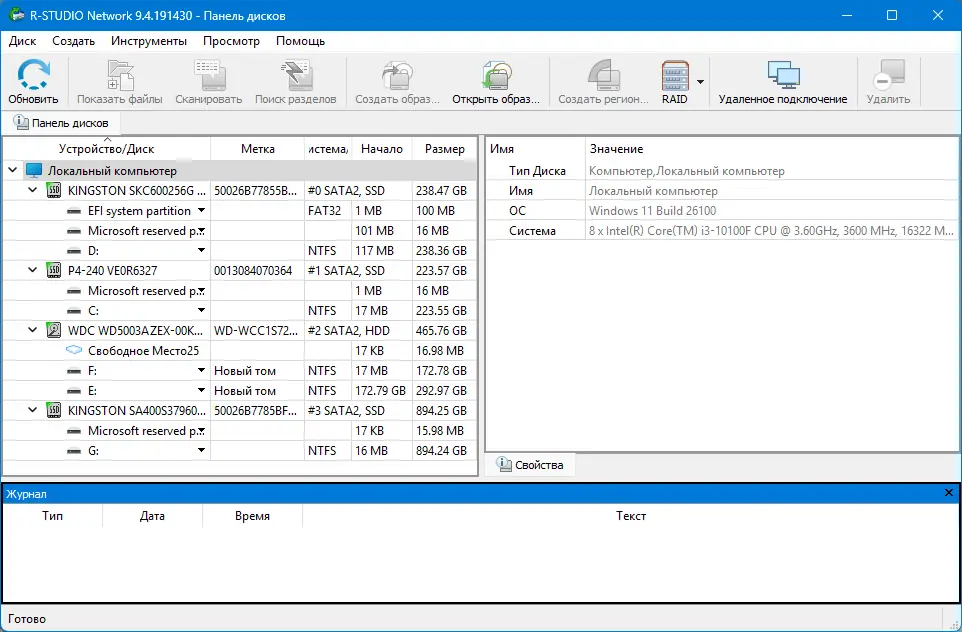The height and width of the screenshot is (632, 962).
Task: Open Удаленное подключение via its icon
Action: pos(784,78)
